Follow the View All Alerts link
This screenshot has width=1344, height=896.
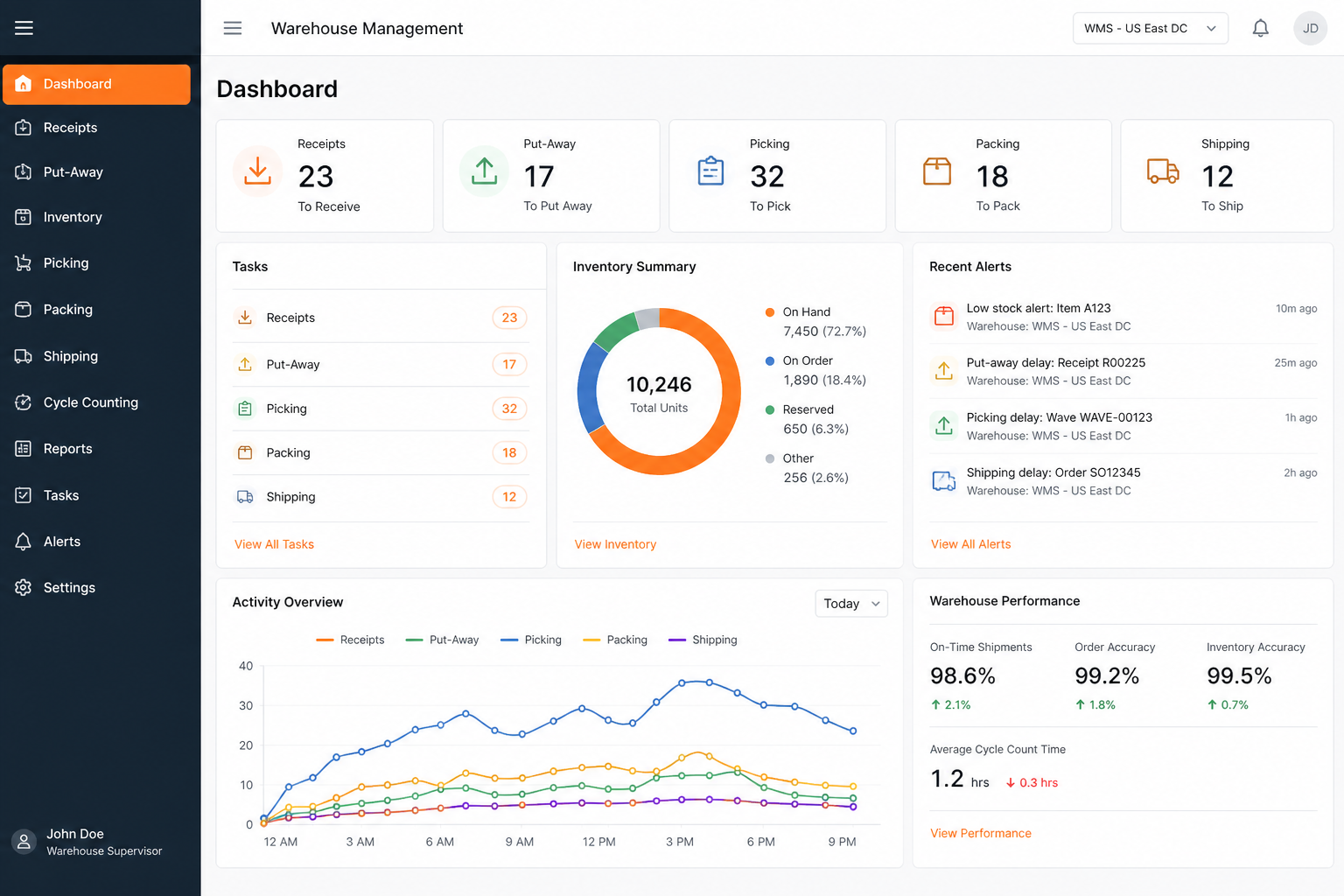point(970,544)
